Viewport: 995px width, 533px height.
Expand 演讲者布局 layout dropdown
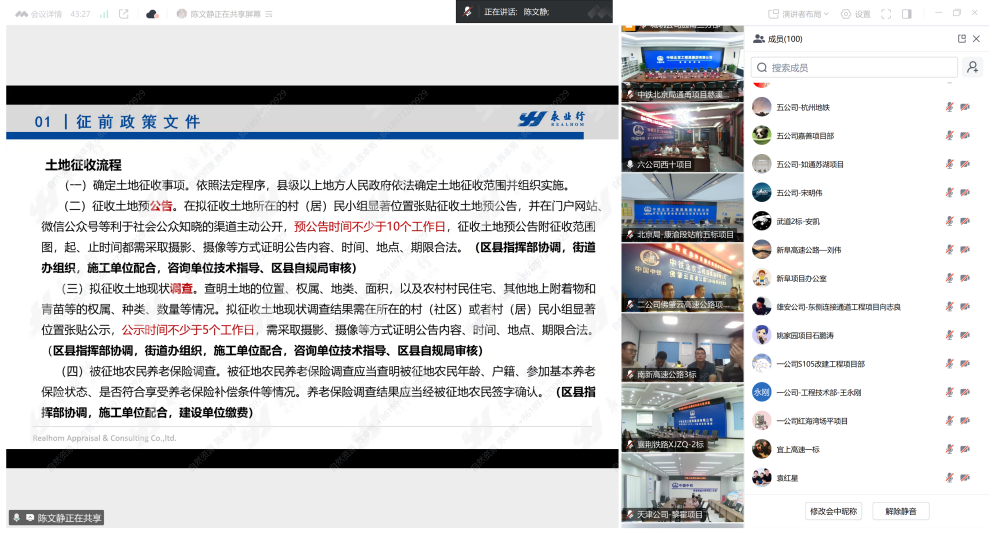click(x=800, y=14)
